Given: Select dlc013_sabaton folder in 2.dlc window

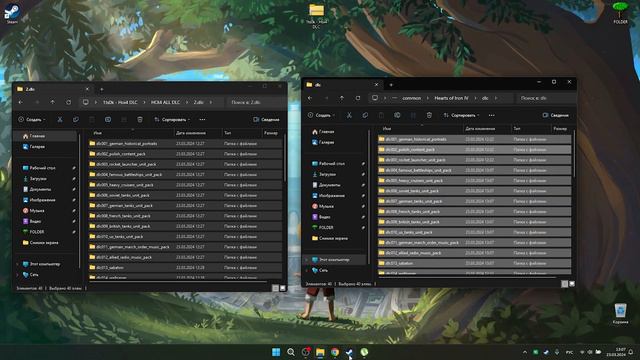Looking at the screenshot, I should (185, 268).
